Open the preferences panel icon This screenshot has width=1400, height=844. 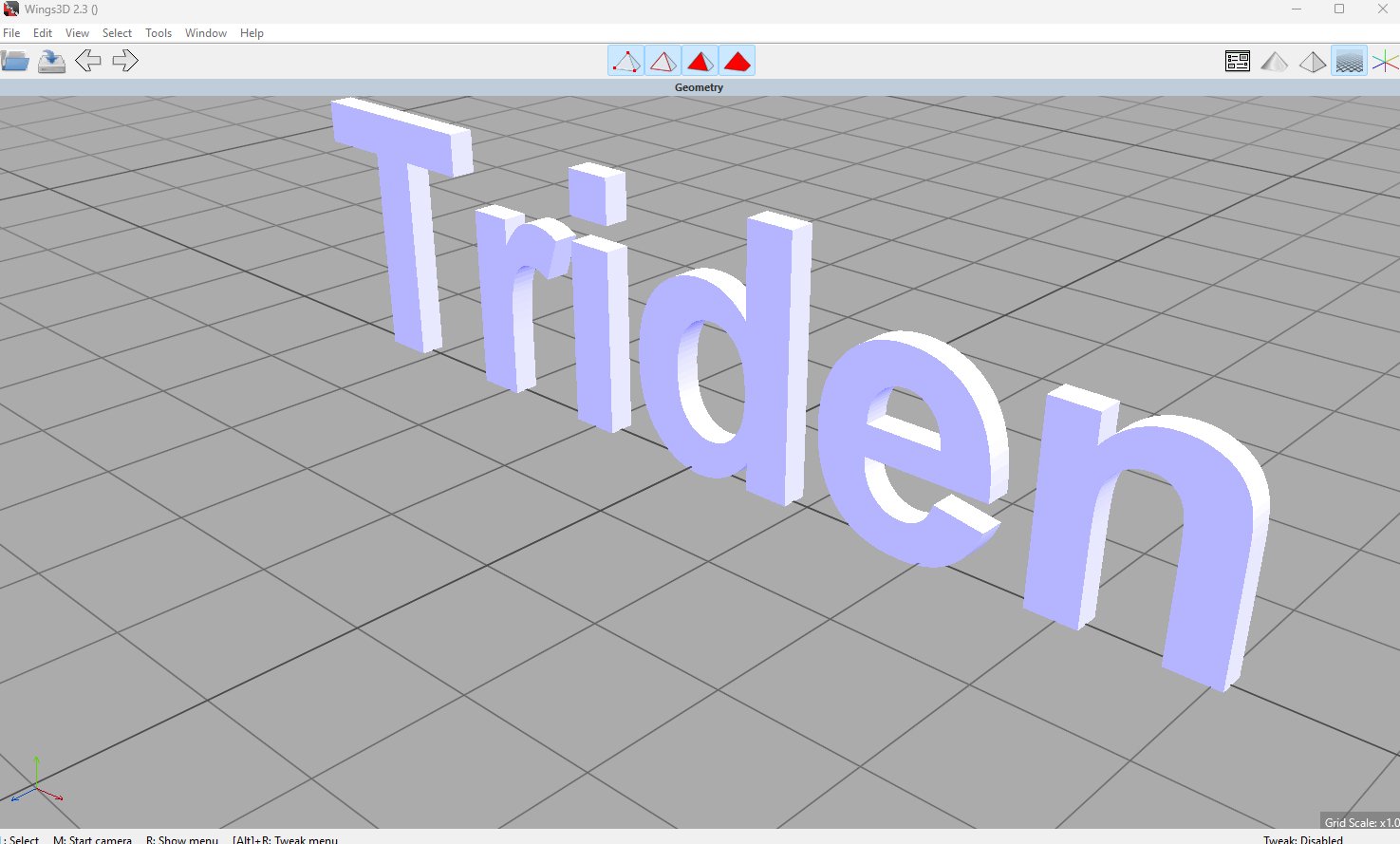click(x=1237, y=62)
